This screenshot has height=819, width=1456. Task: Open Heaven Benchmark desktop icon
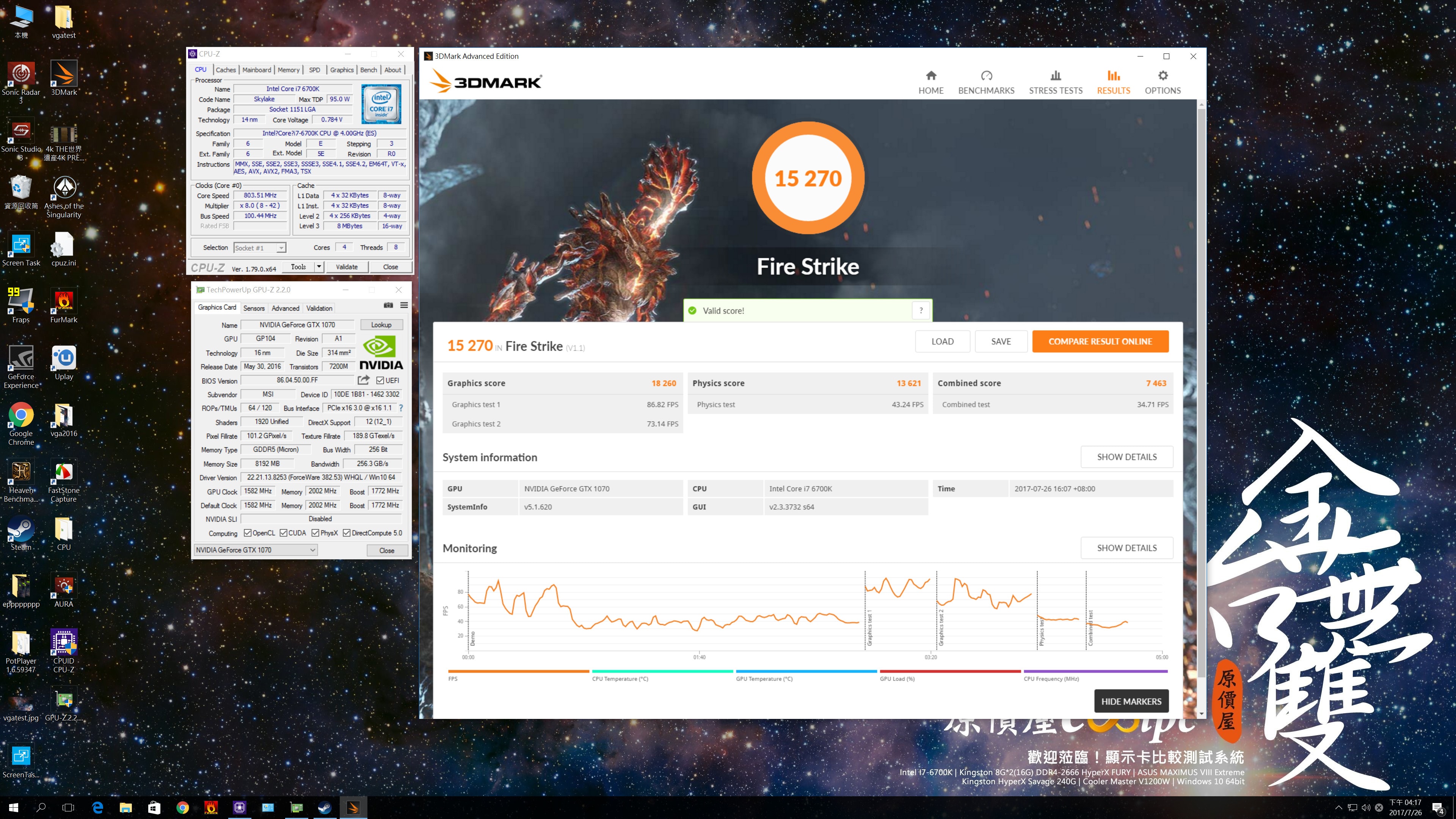click(x=21, y=481)
